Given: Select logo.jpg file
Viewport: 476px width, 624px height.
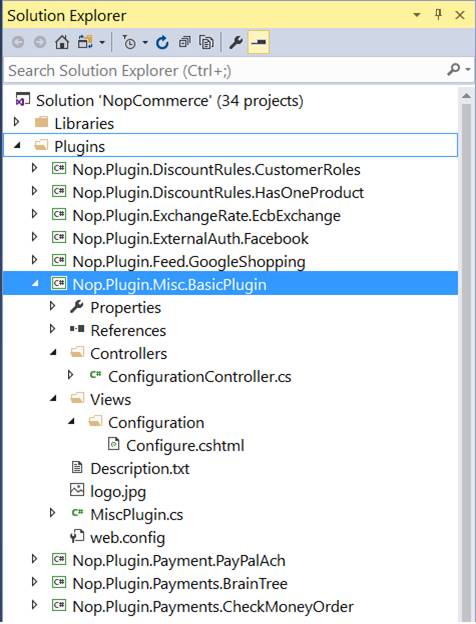Looking at the screenshot, I should click(x=118, y=492).
